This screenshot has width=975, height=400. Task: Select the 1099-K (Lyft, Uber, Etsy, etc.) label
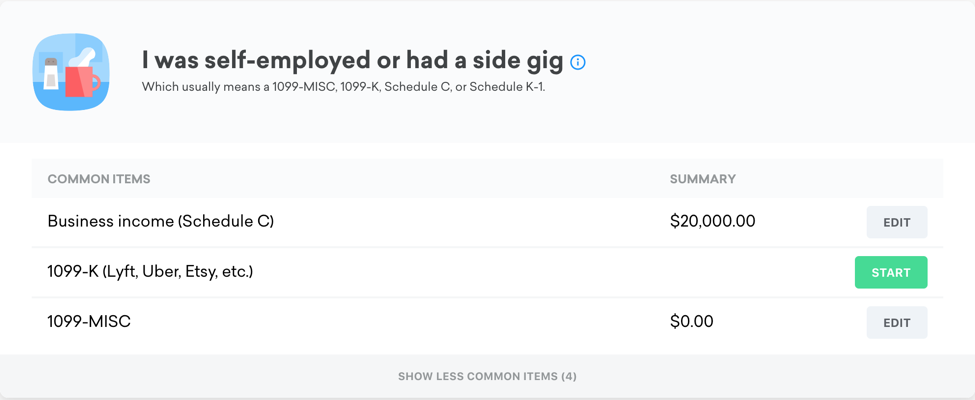coord(150,271)
